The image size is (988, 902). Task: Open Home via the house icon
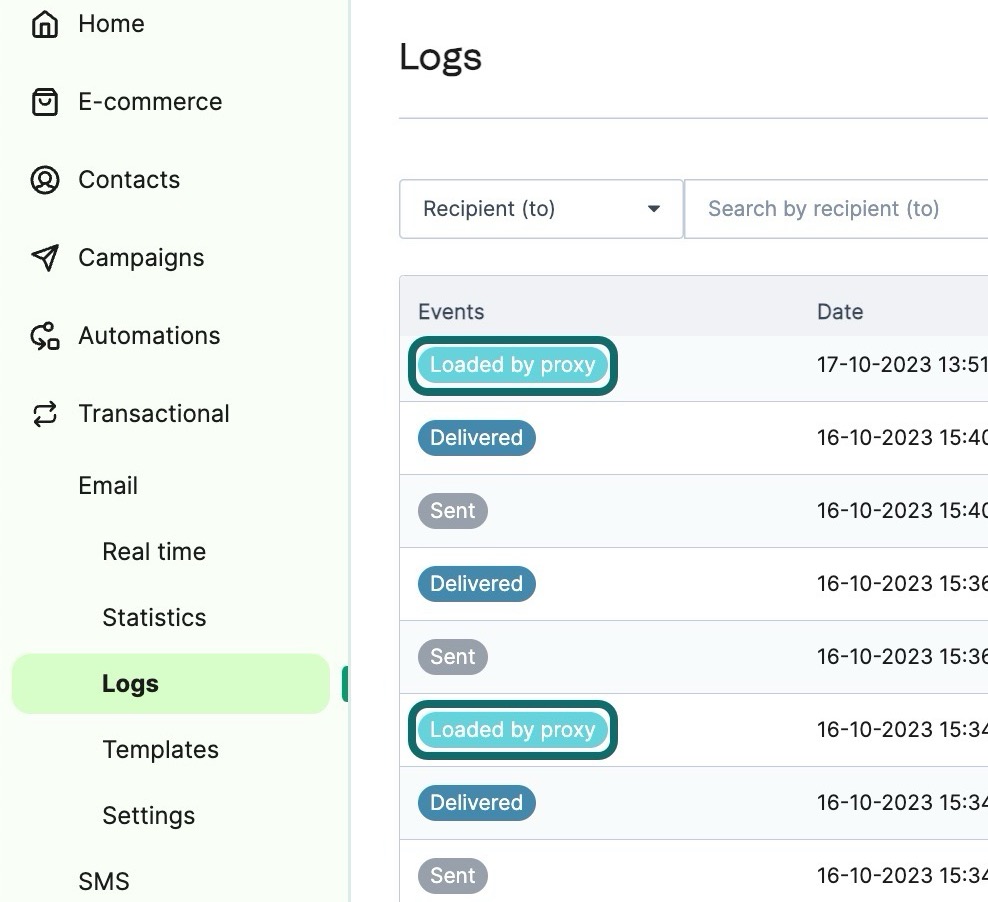[x=45, y=23]
